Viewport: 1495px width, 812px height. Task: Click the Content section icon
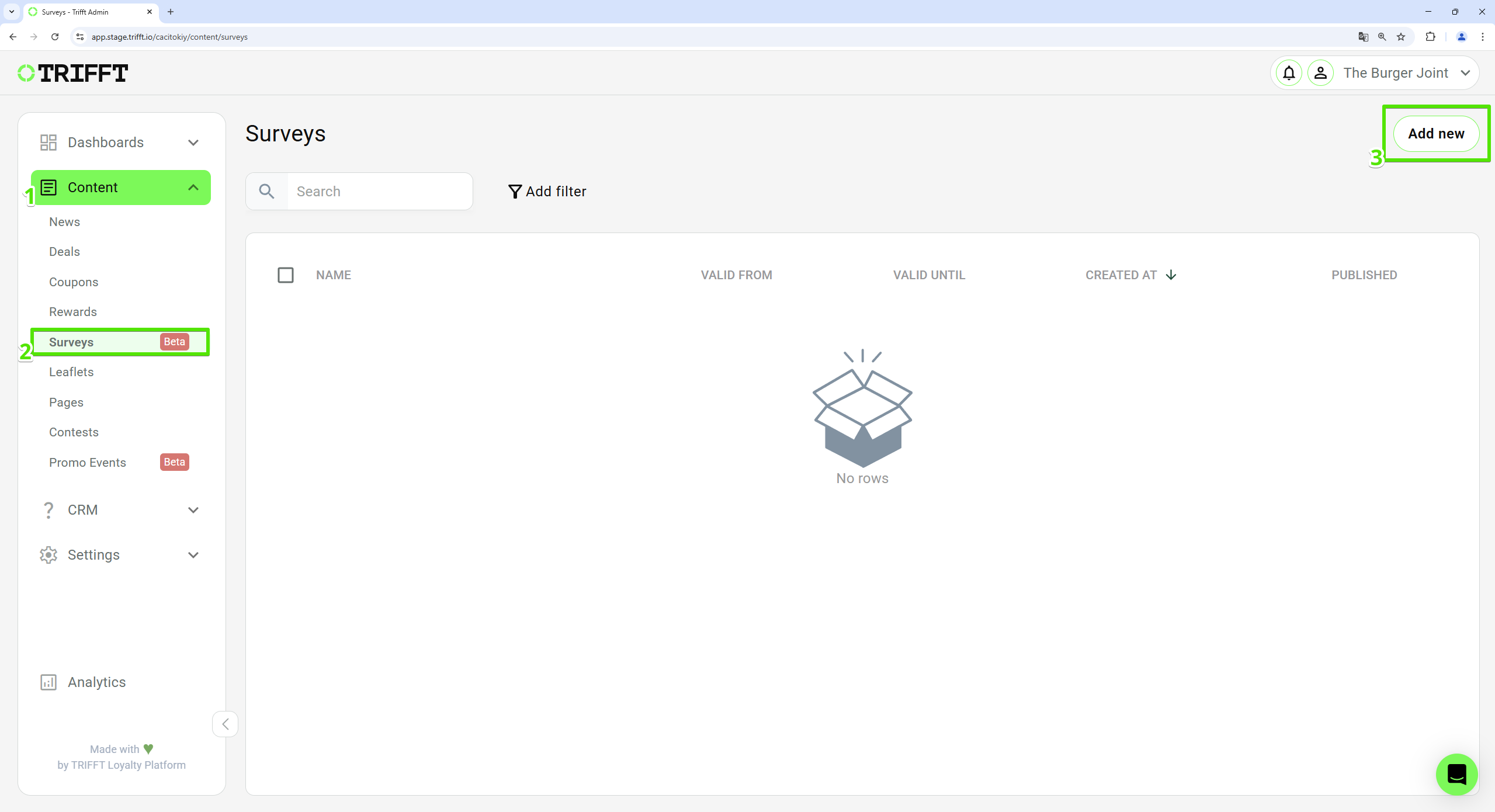[47, 187]
